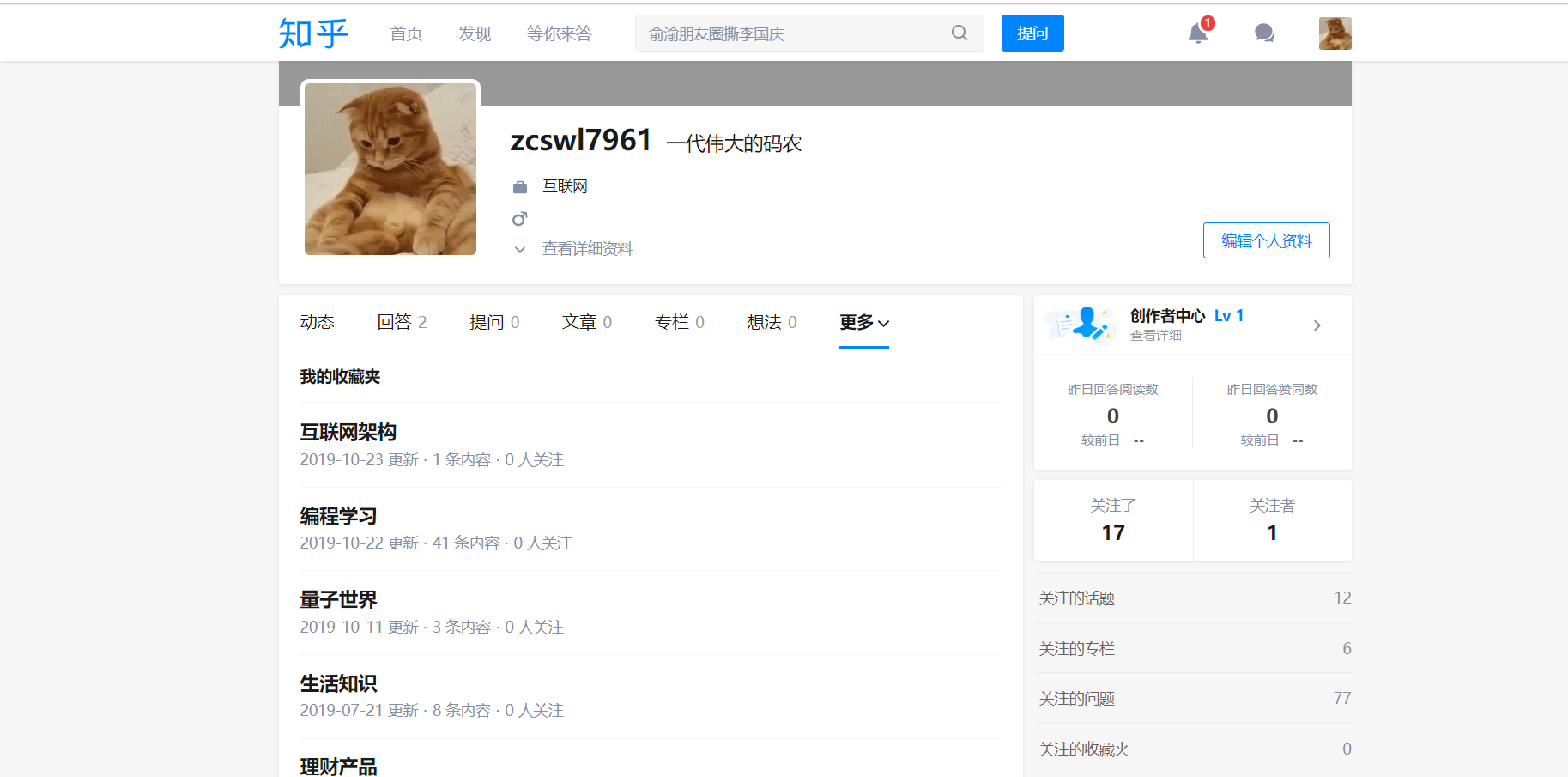Screen dimensions: 1568x777
Task: Expand the 创作者中心 panel via the right chevron
Action: [1317, 325]
